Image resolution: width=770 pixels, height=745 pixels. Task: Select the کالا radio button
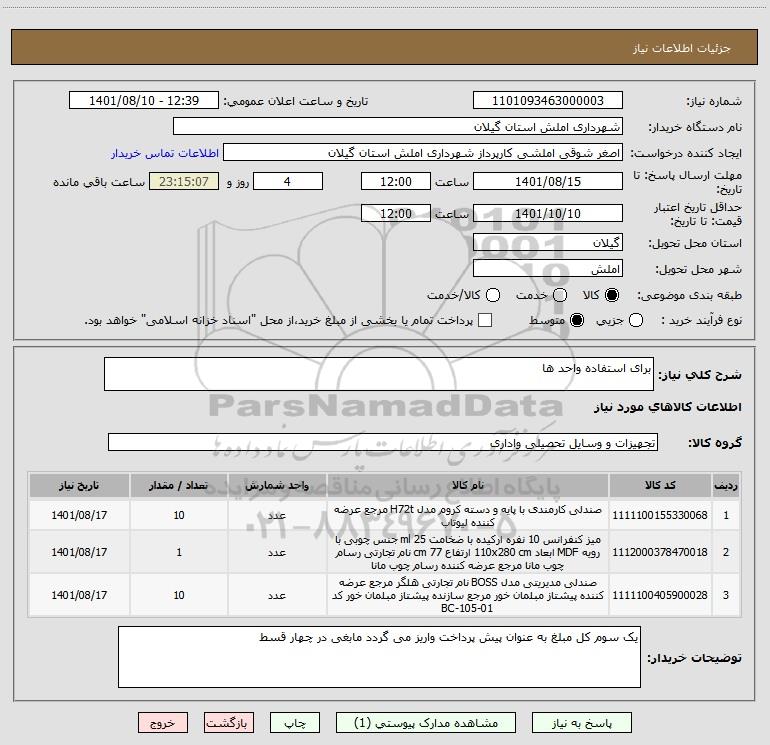[611, 295]
